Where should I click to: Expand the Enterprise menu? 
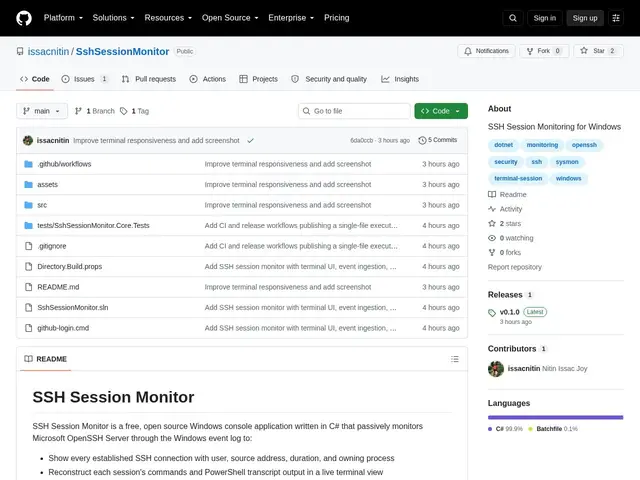pyautogui.click(x=291, y=18)
